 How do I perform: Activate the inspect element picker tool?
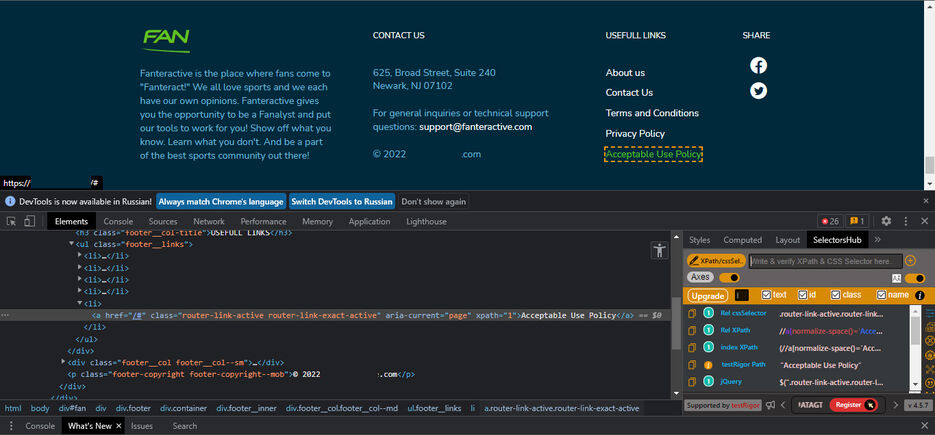[12, 221]
